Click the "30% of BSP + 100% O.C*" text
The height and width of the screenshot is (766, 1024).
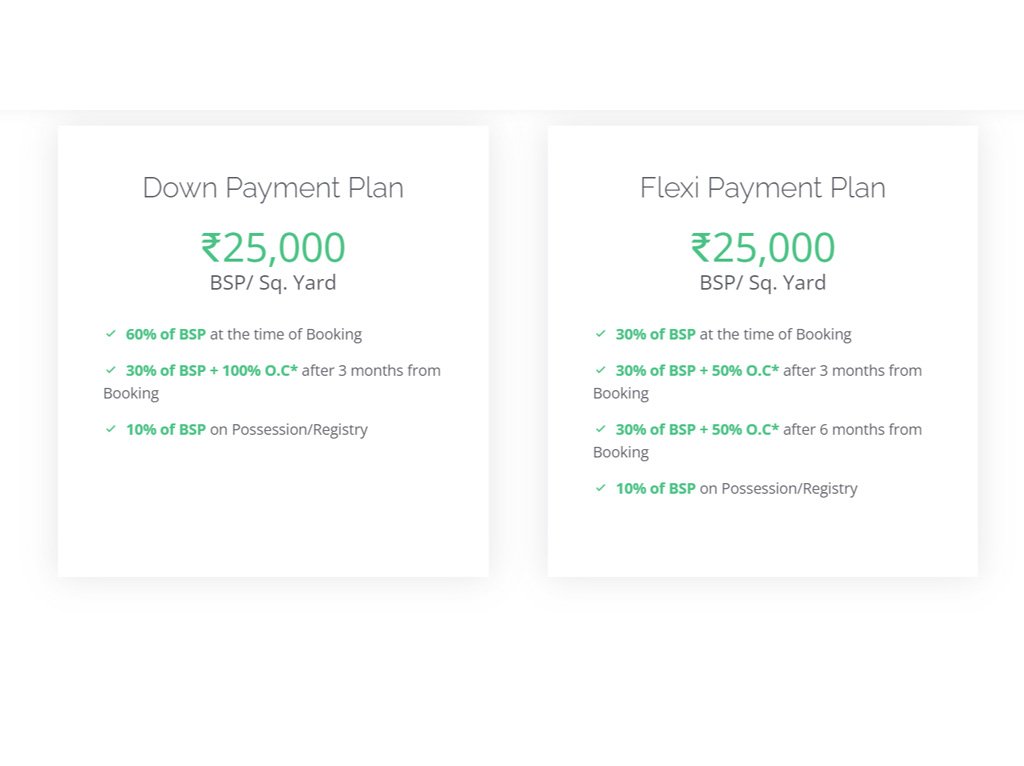[212, 370]
